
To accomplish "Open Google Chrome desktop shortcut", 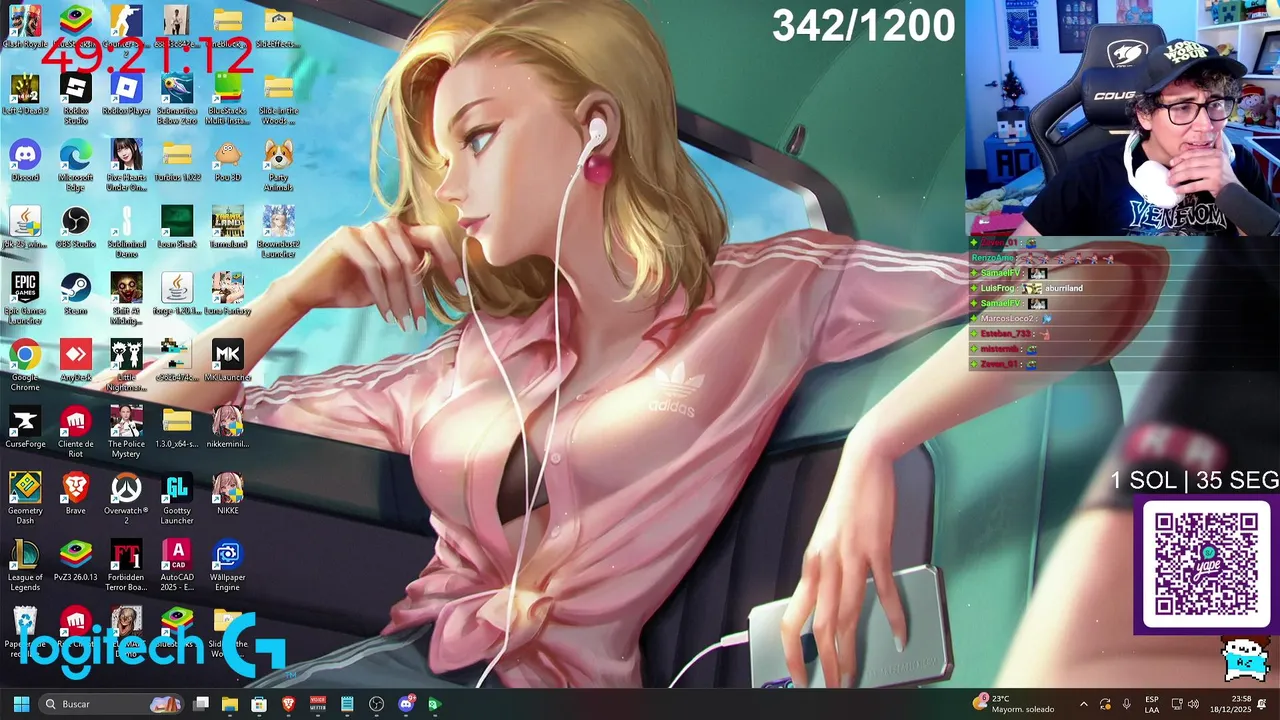I will point(25,365).
